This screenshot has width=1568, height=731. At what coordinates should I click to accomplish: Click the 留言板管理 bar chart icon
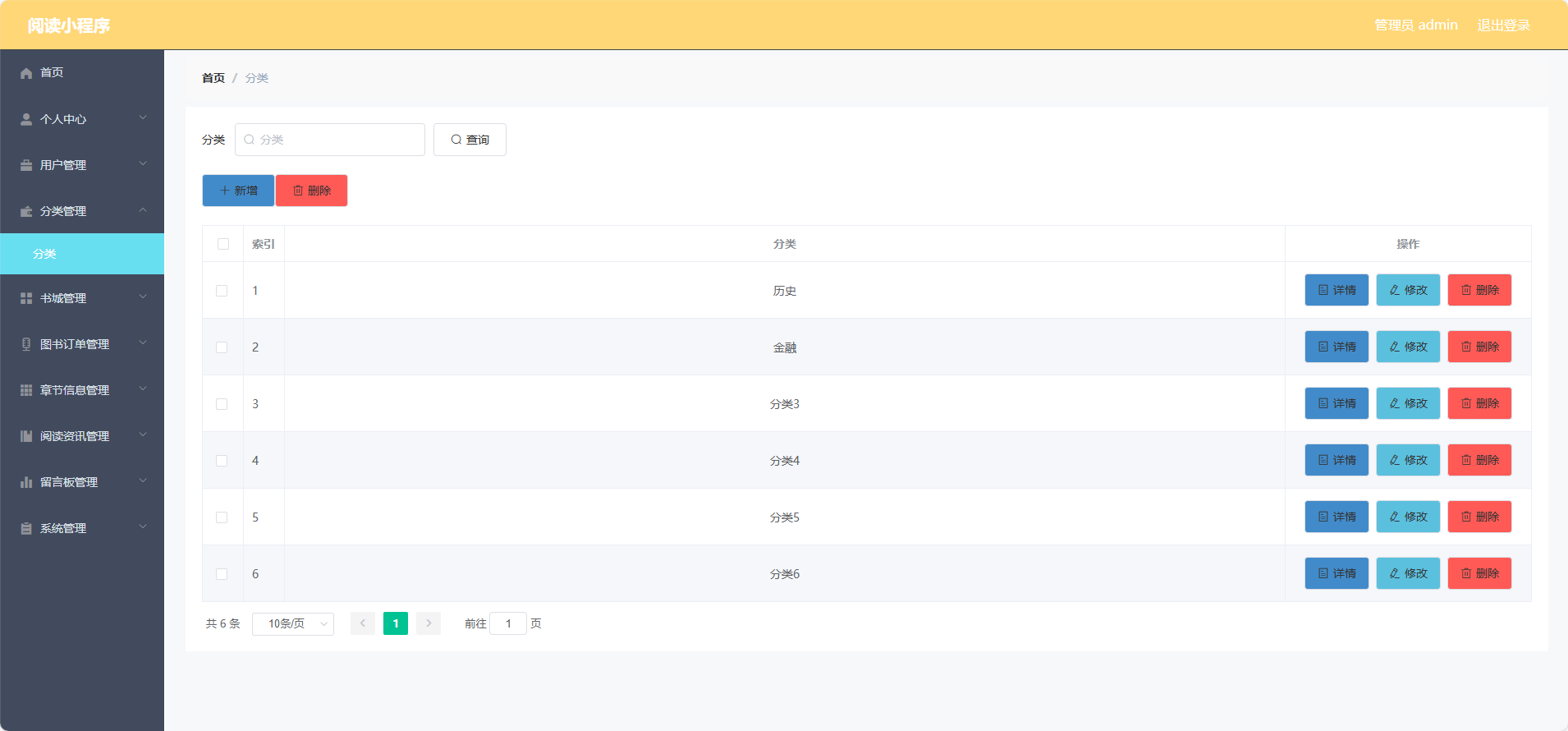26,482
